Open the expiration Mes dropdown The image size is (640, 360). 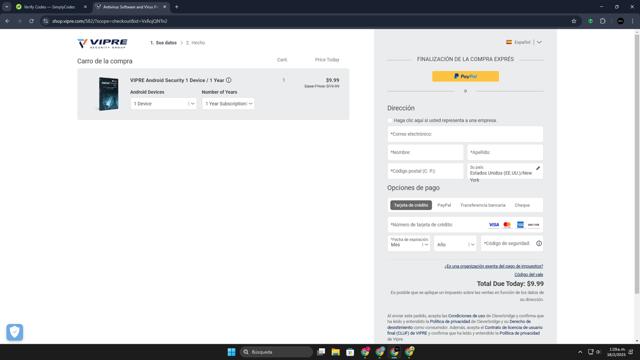coord(409,243)
